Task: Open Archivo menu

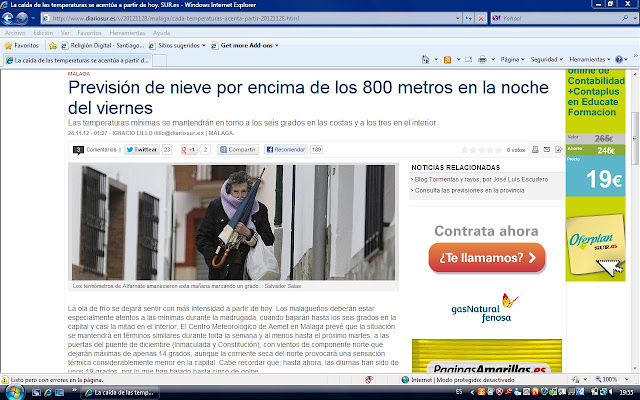Action: click(x=15, y=33)
